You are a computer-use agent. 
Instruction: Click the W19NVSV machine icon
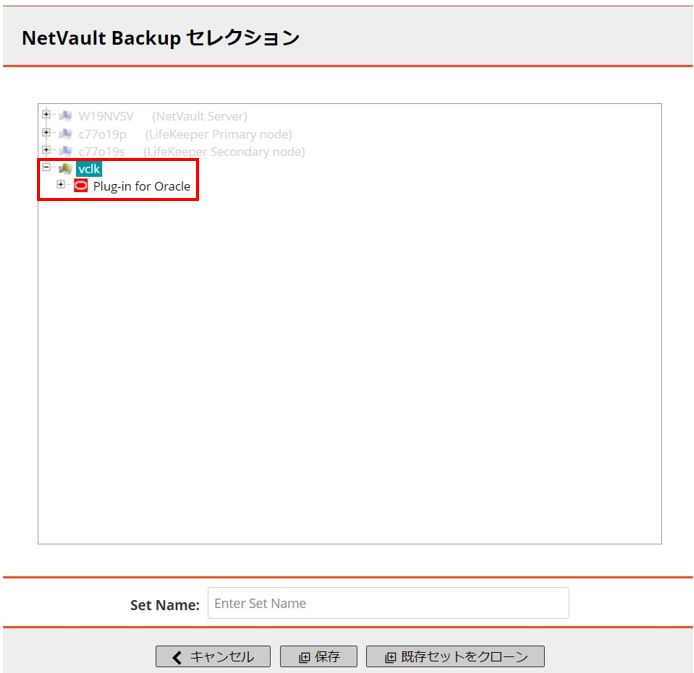click(x=65, y=116)
